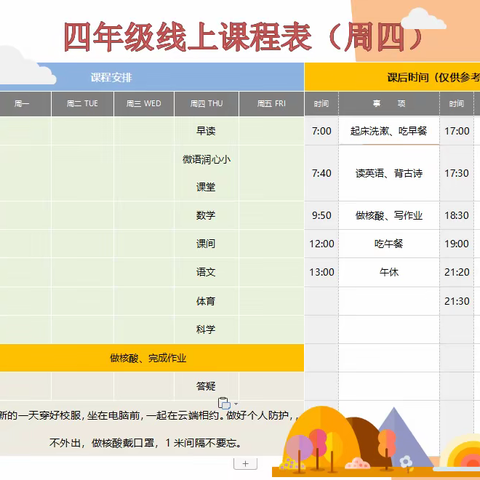Click the 21:30 time cell
The image size is (480, 480).
[457, 301]
